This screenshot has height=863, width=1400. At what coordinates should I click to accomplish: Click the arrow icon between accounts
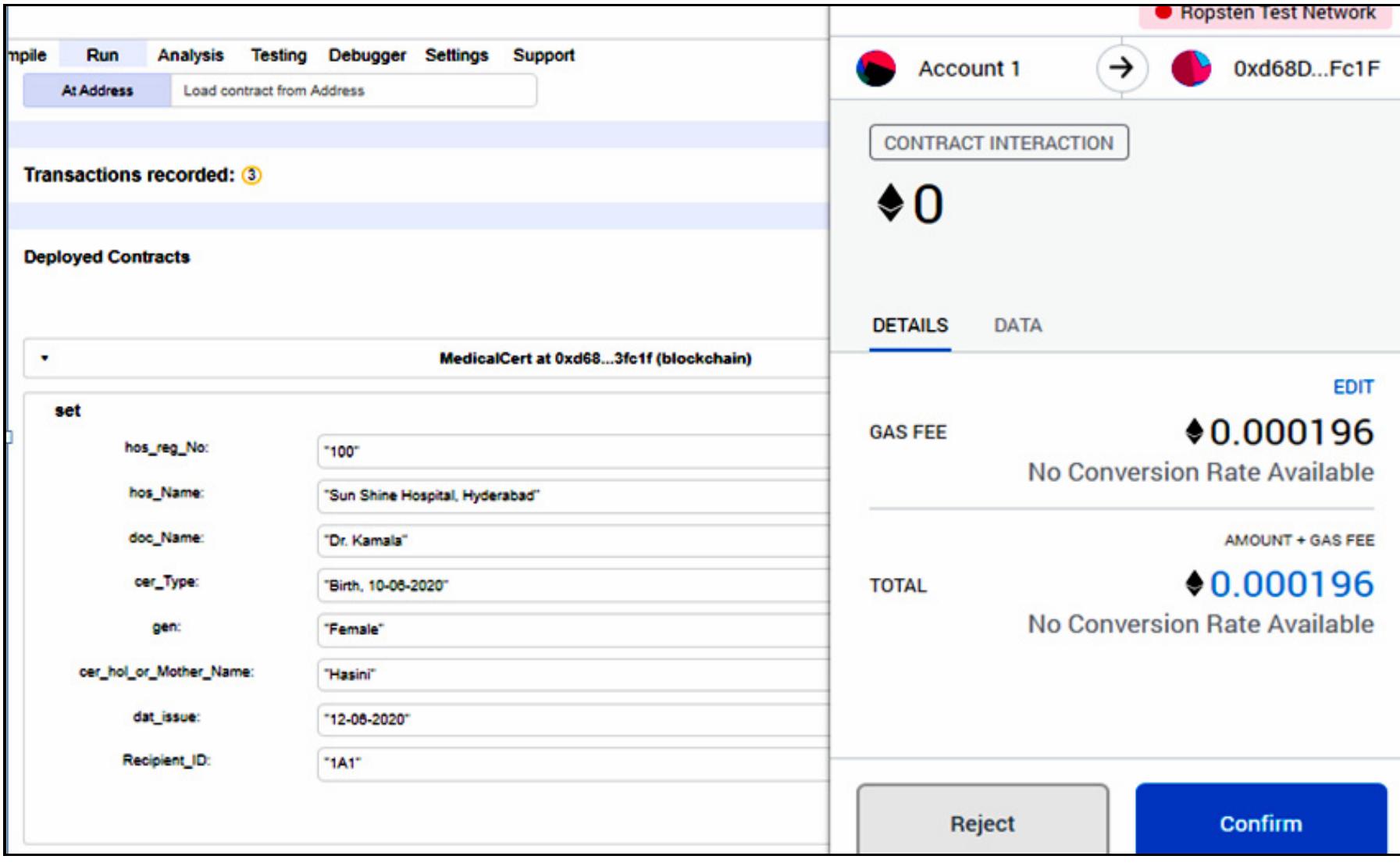[x=1121, y=69]
